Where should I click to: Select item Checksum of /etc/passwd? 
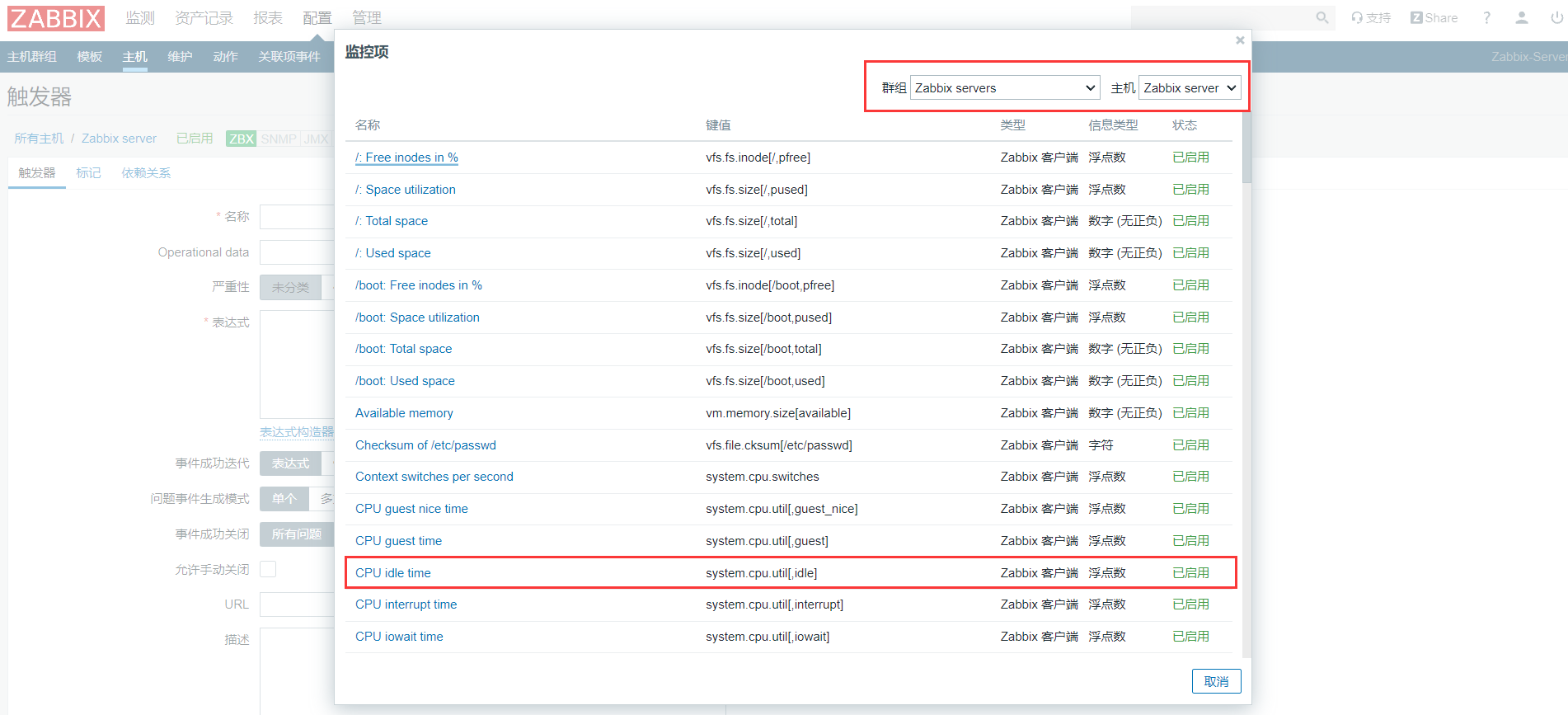[425, 445]
